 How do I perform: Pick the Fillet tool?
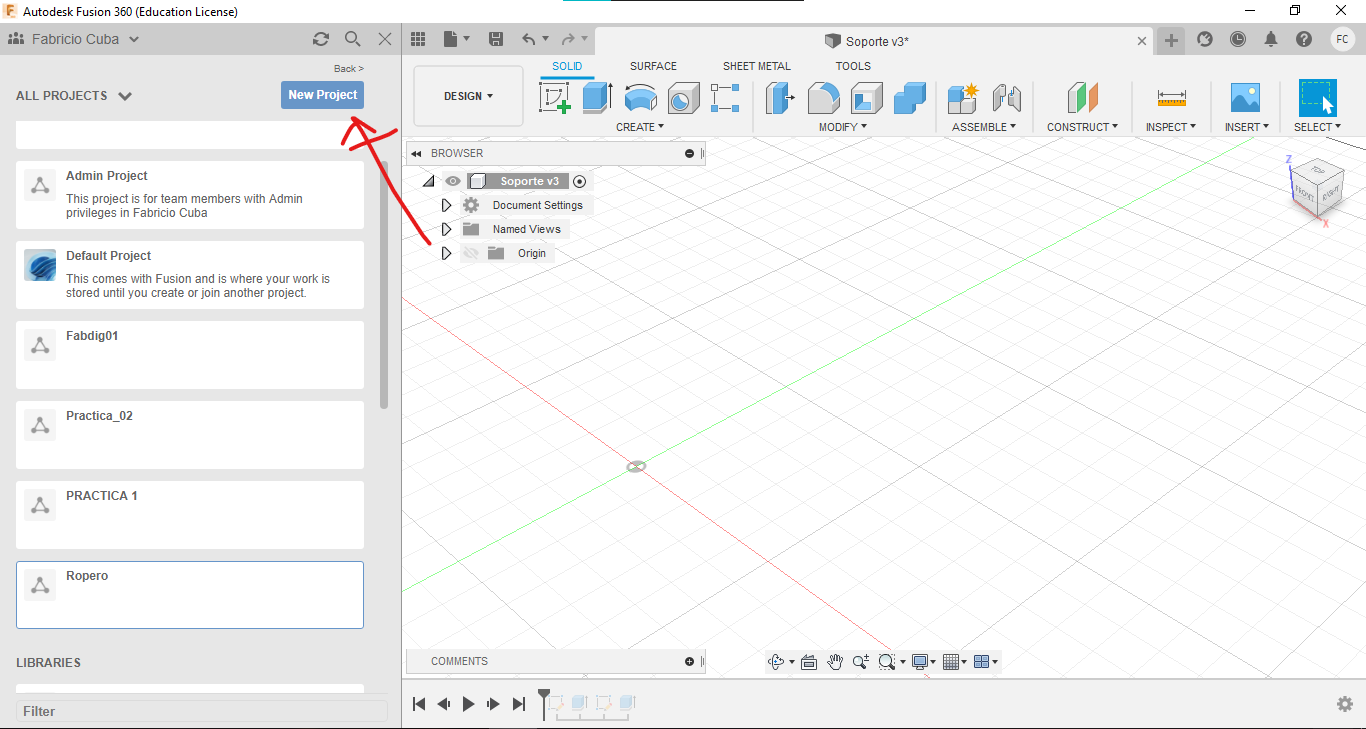pos(823,98)
